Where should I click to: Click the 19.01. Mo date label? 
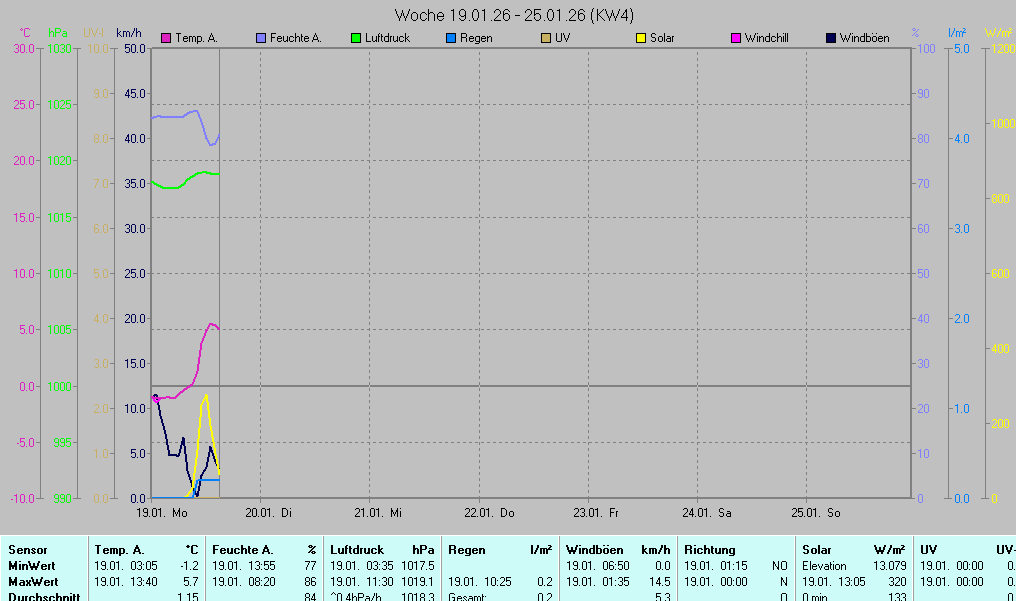(x=161, y=513)
